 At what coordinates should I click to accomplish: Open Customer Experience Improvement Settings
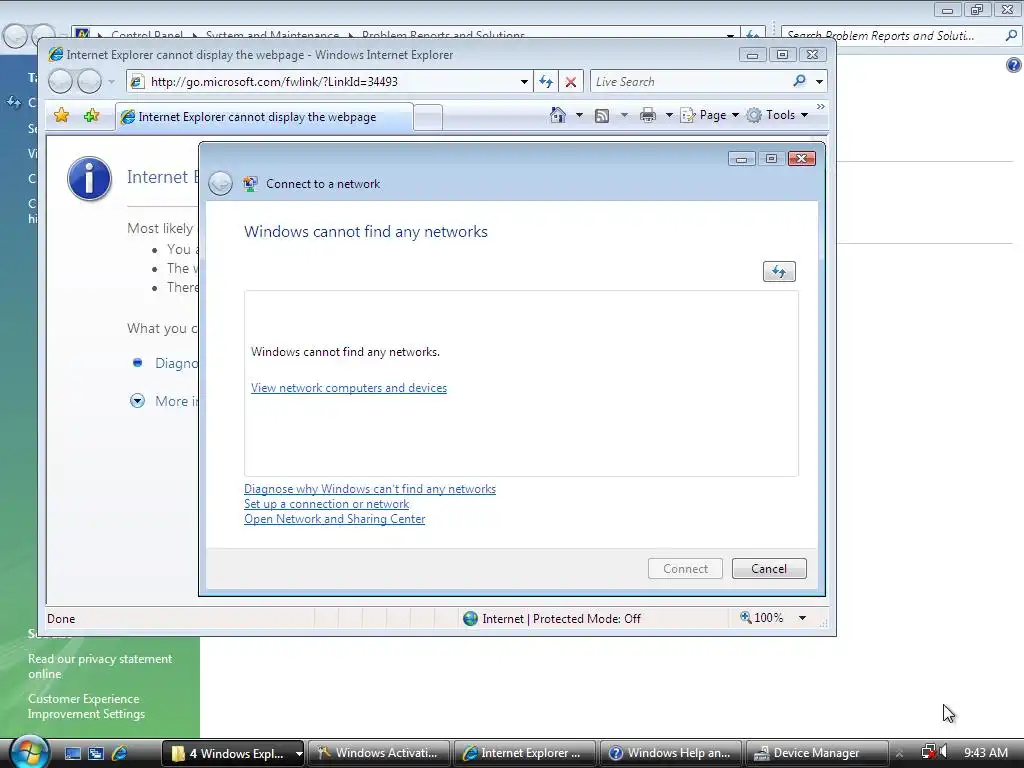click(86, 706)
